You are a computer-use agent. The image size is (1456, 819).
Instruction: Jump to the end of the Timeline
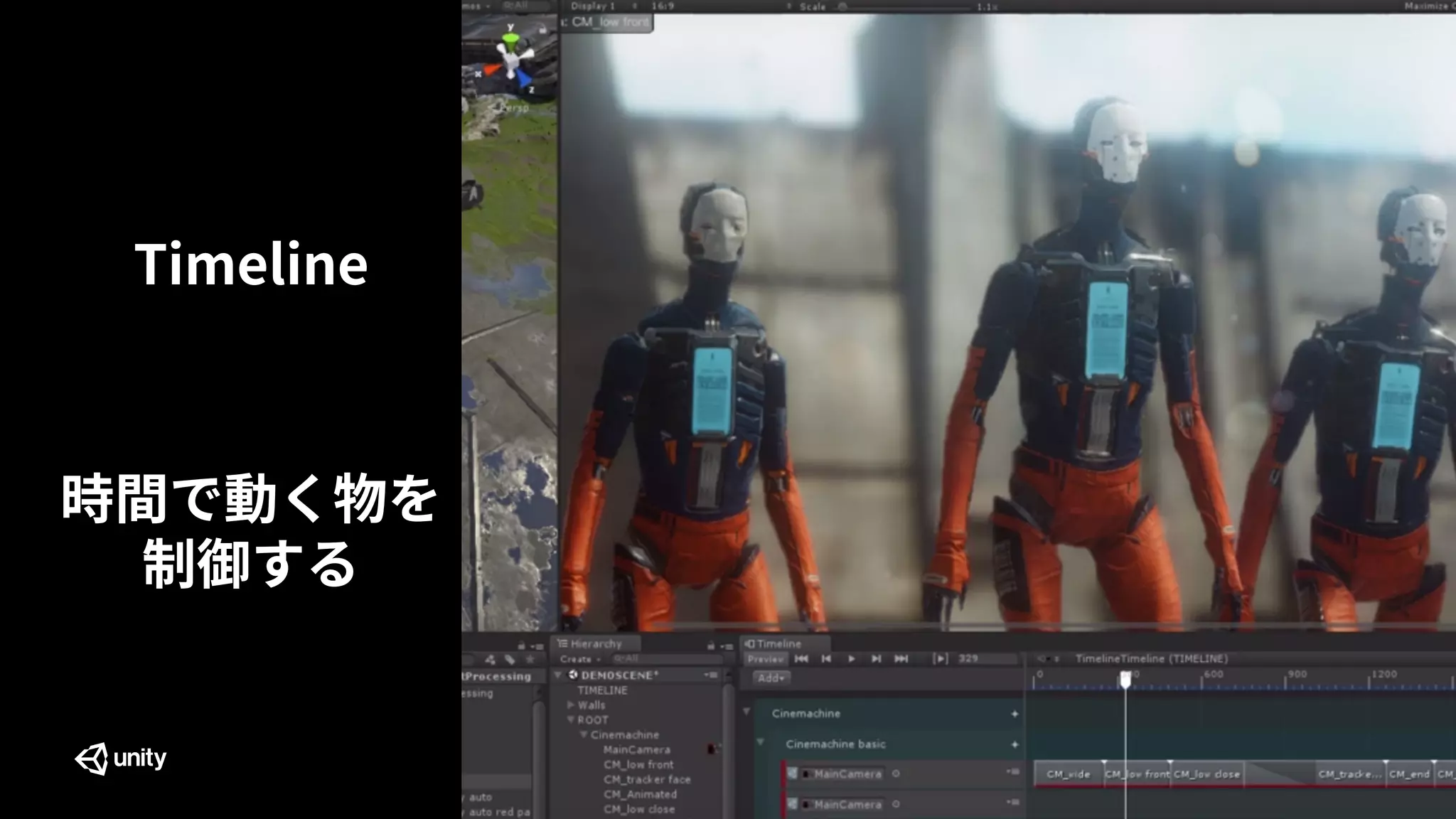[901, 659]
